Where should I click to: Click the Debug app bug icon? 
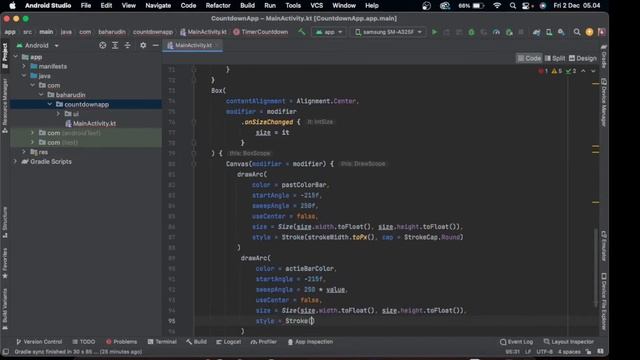[x=471, y=32]
